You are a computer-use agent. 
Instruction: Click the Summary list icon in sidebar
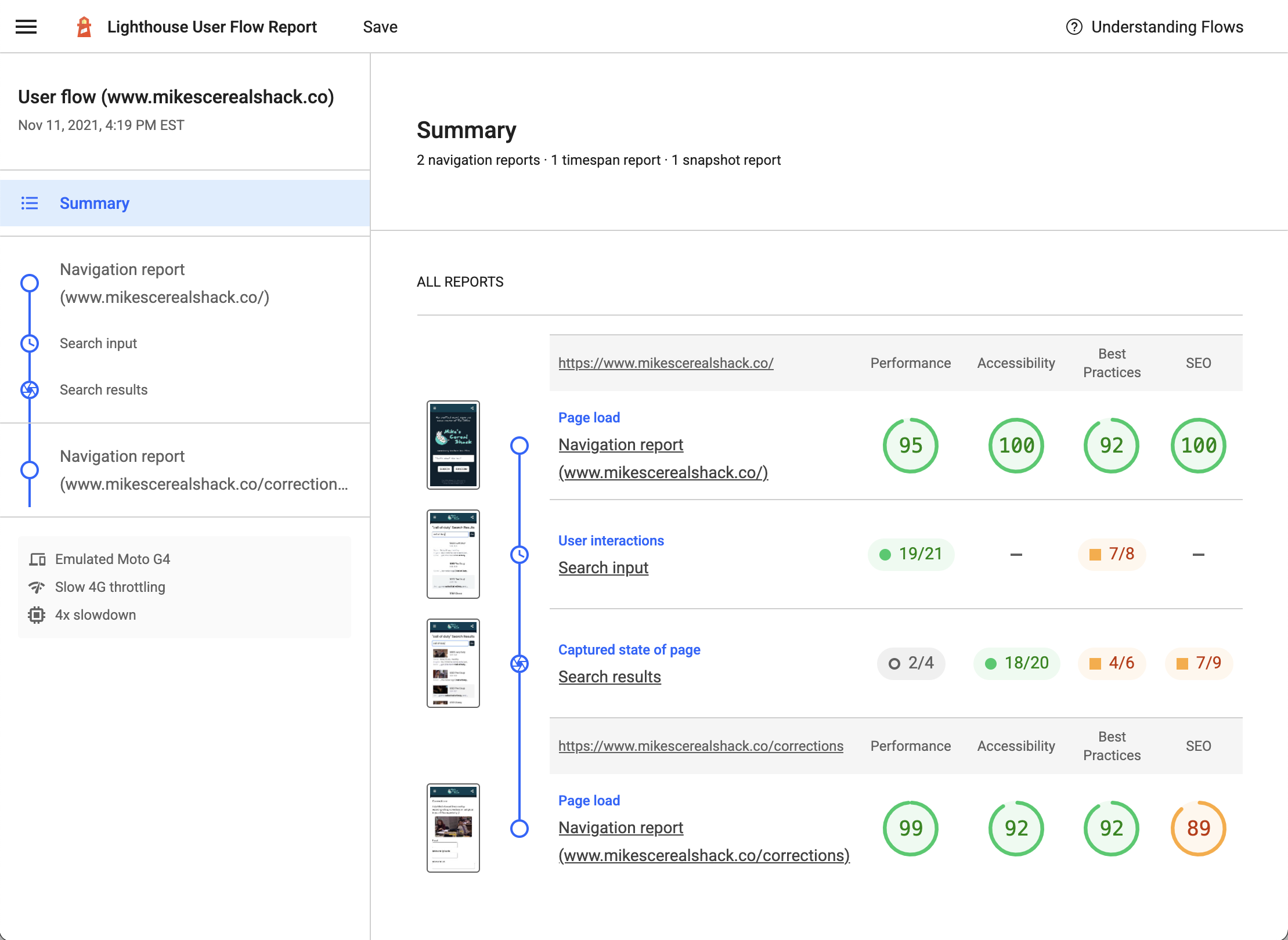click(x=30, y=203)
